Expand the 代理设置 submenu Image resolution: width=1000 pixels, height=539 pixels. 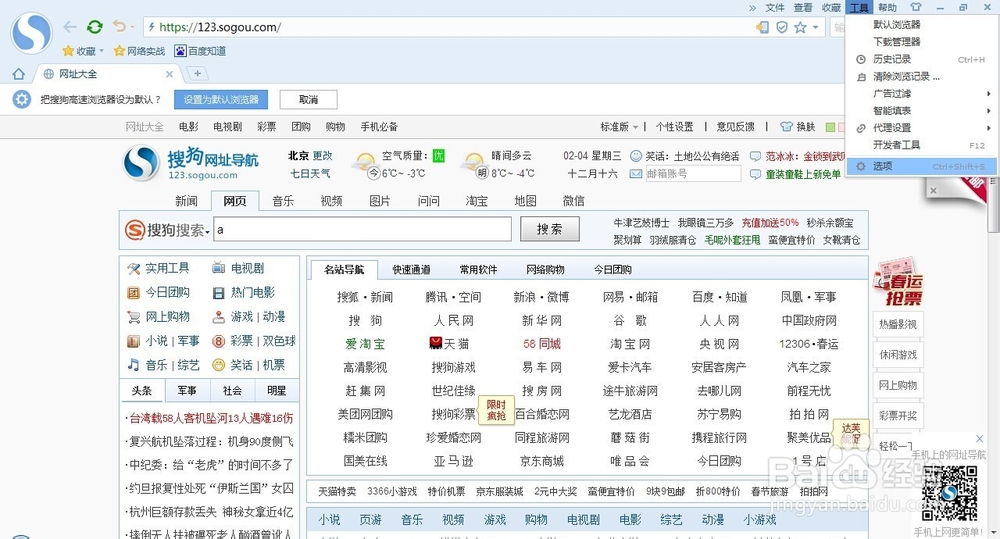click(x=921, y=128)
